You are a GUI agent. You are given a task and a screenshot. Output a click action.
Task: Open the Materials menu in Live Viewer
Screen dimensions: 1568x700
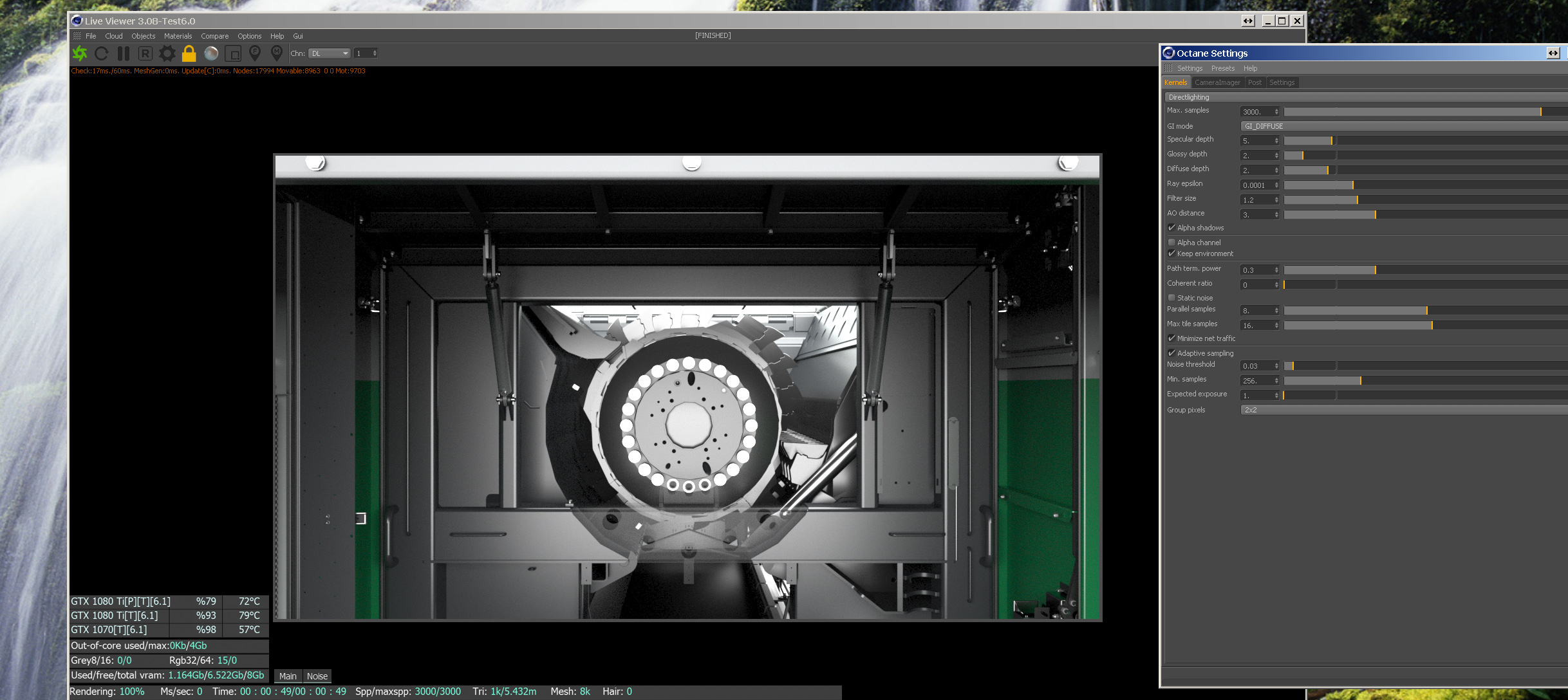coord(178,36)
